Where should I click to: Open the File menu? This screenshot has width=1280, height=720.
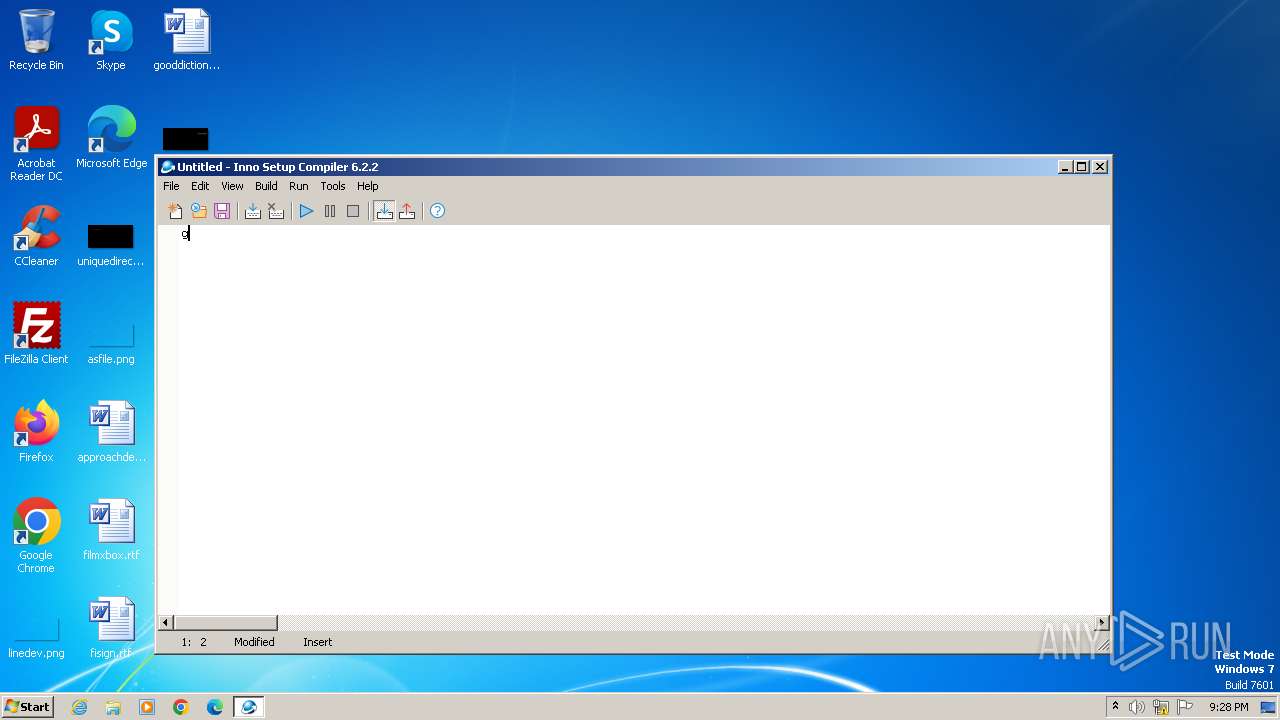171,186
